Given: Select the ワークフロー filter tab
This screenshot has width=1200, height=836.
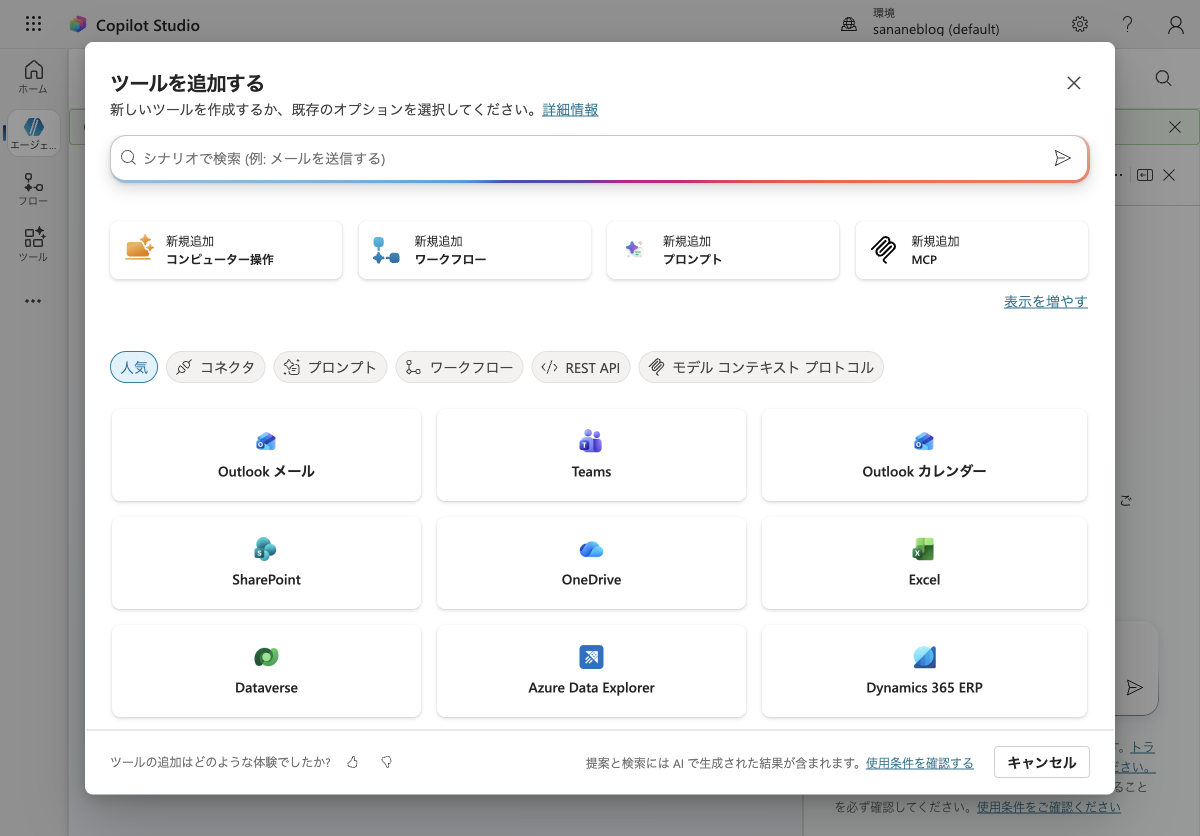Looking at the screenshot, I should coord(460,367).
